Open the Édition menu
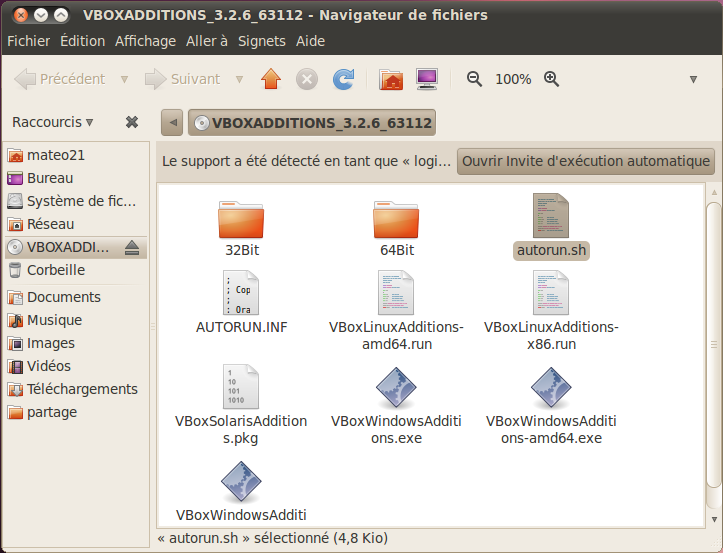This screenshot has width=723, height=553. coord(83,41)
